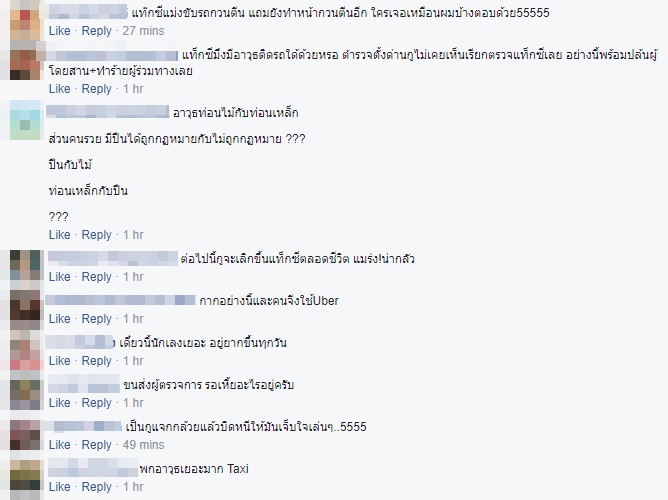The height and width of the screenshot is (500, 668).
Task: Reply to the comment posted 49 mins ago
Action: (x=96, y=445)
